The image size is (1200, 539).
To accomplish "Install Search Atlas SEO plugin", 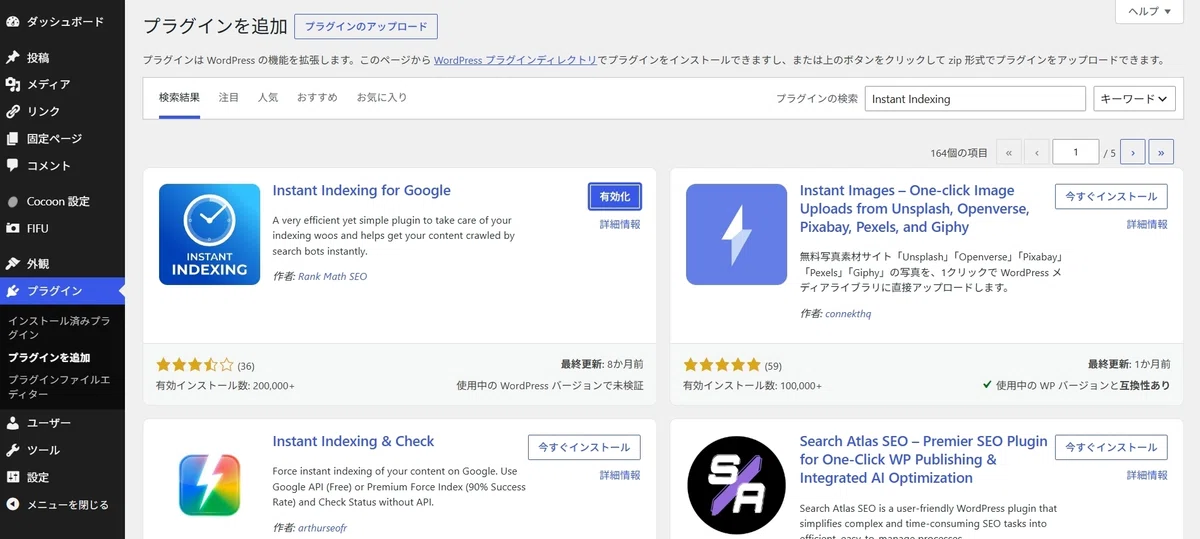I will pyautogui.click(x=1111, y=448).
